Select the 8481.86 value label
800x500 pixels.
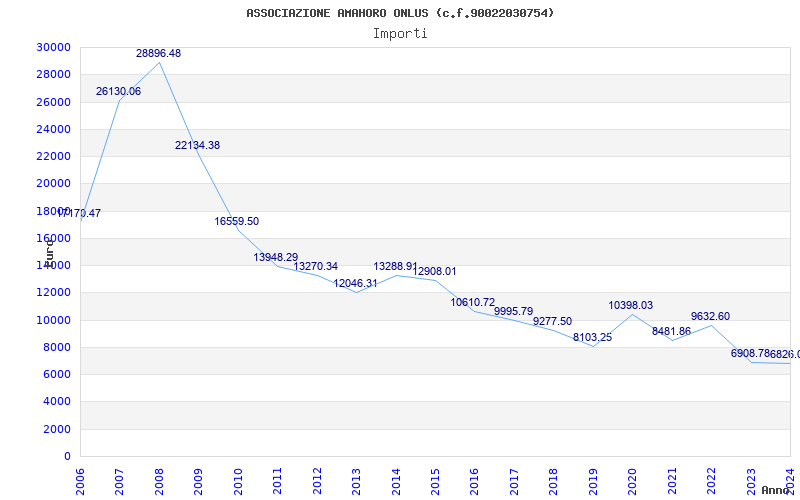671,331
